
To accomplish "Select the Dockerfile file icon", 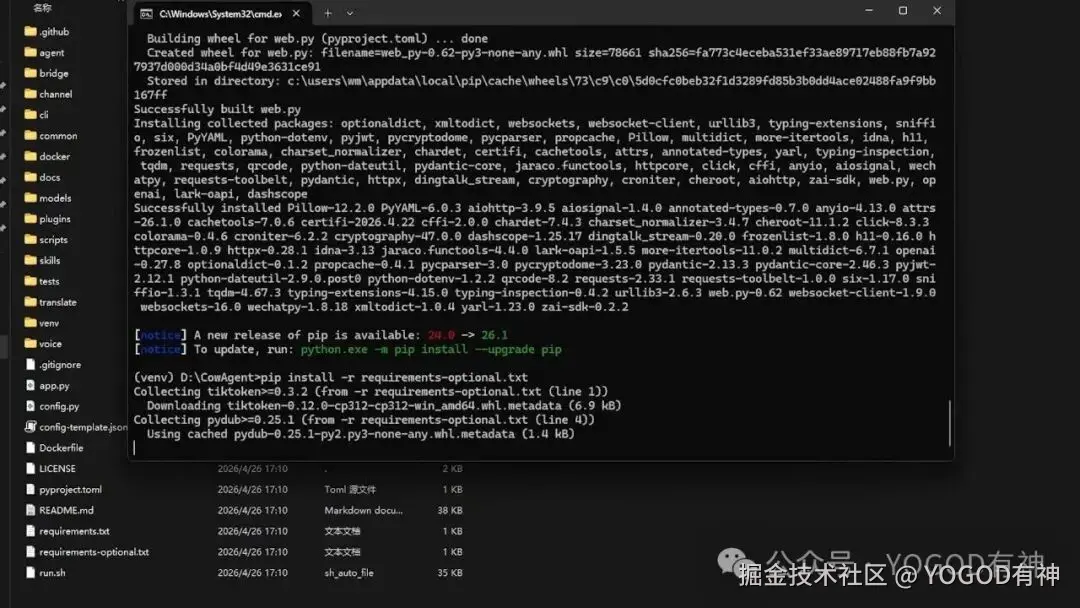I will click(x=30, y=448).
